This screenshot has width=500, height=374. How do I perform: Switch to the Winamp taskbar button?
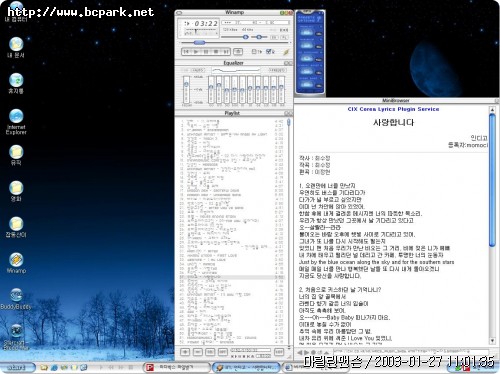point(246,367)
